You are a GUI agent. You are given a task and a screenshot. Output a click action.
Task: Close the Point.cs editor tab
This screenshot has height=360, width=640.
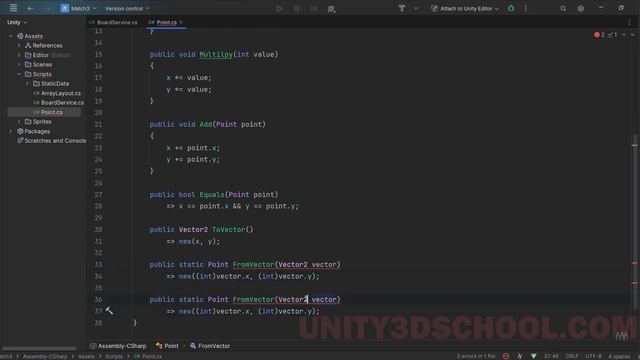pyautogui.click(x=181, y=22)
